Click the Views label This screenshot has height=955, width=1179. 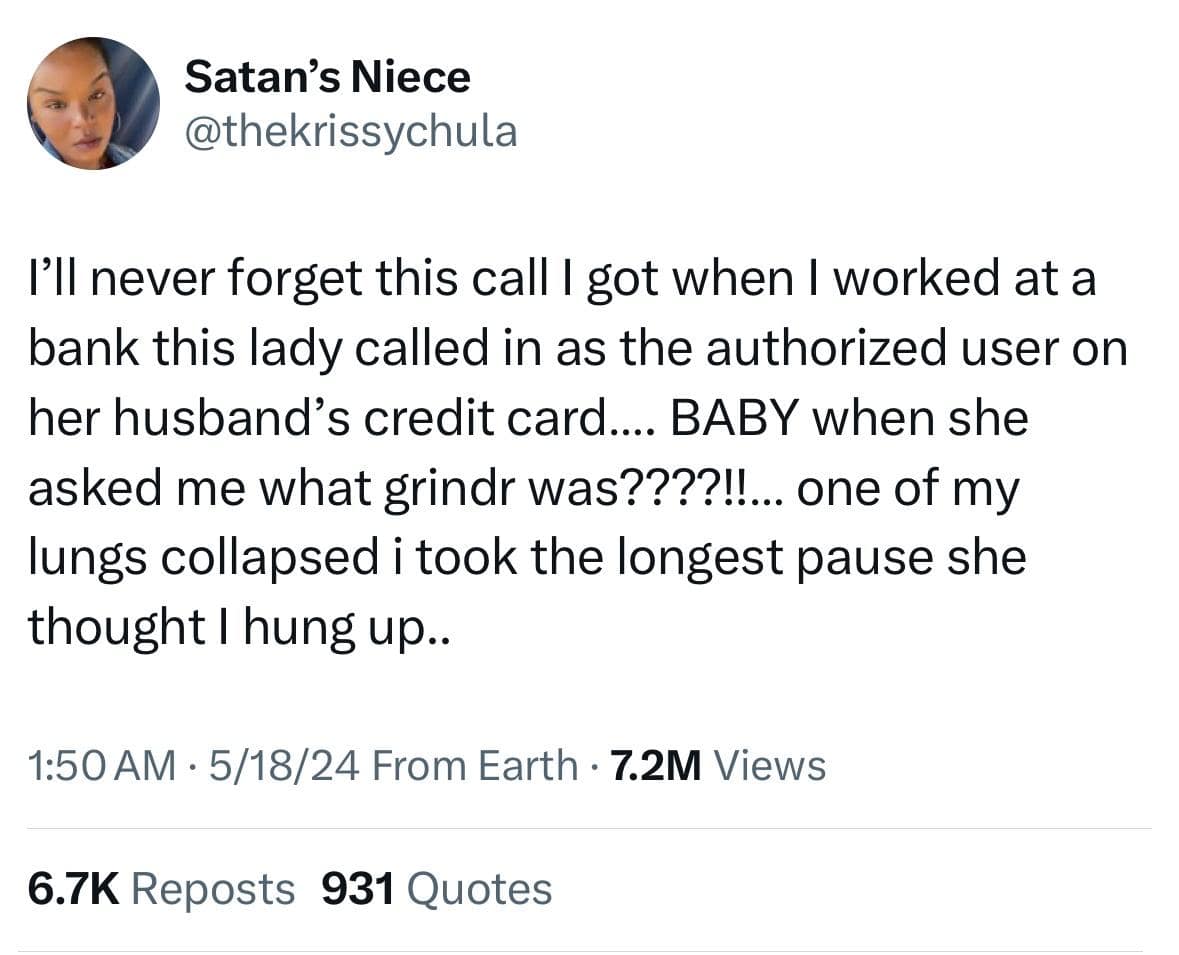771,765
